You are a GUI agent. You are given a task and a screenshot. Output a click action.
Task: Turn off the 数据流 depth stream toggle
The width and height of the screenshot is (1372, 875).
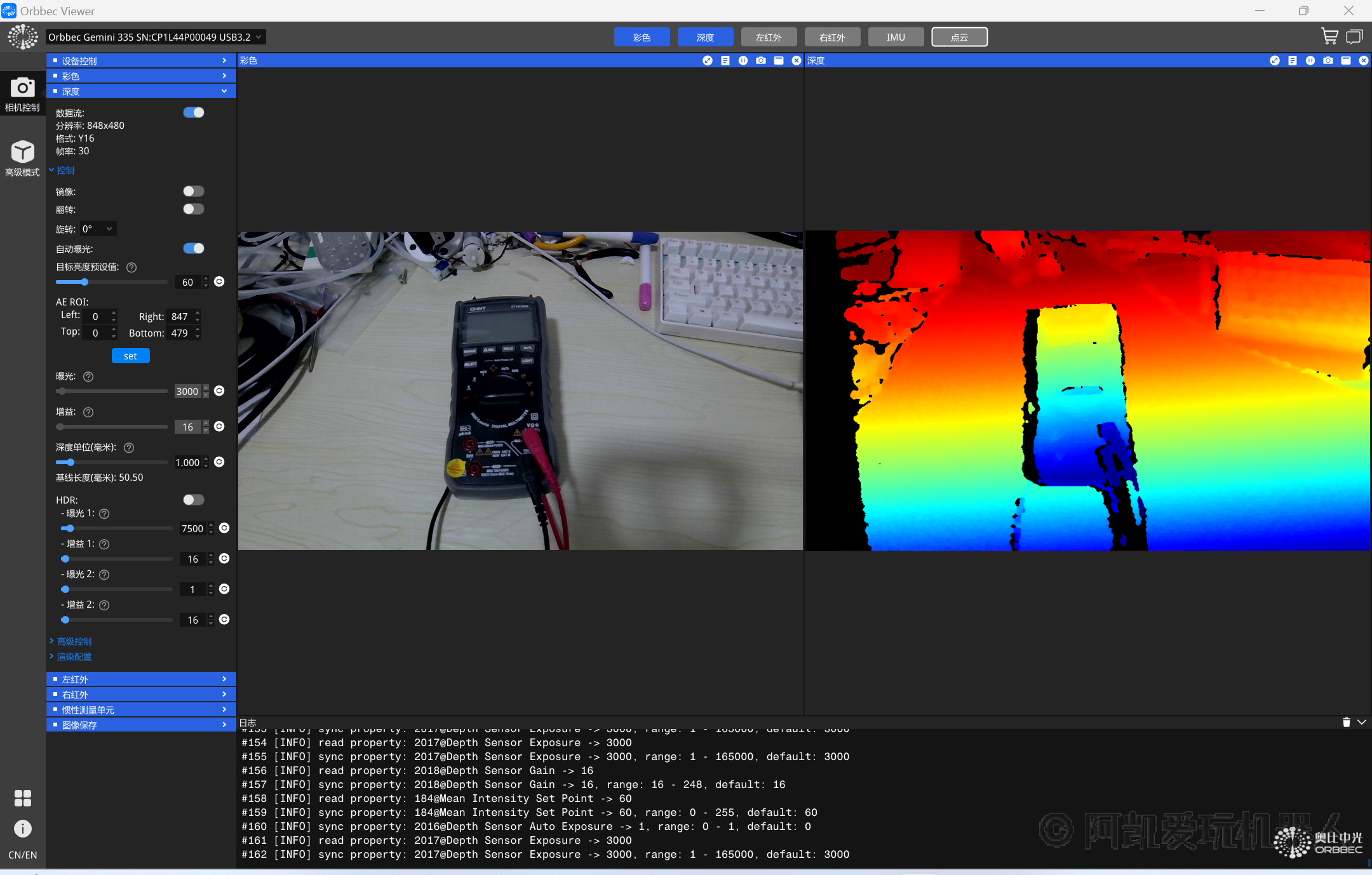[194, 112]
